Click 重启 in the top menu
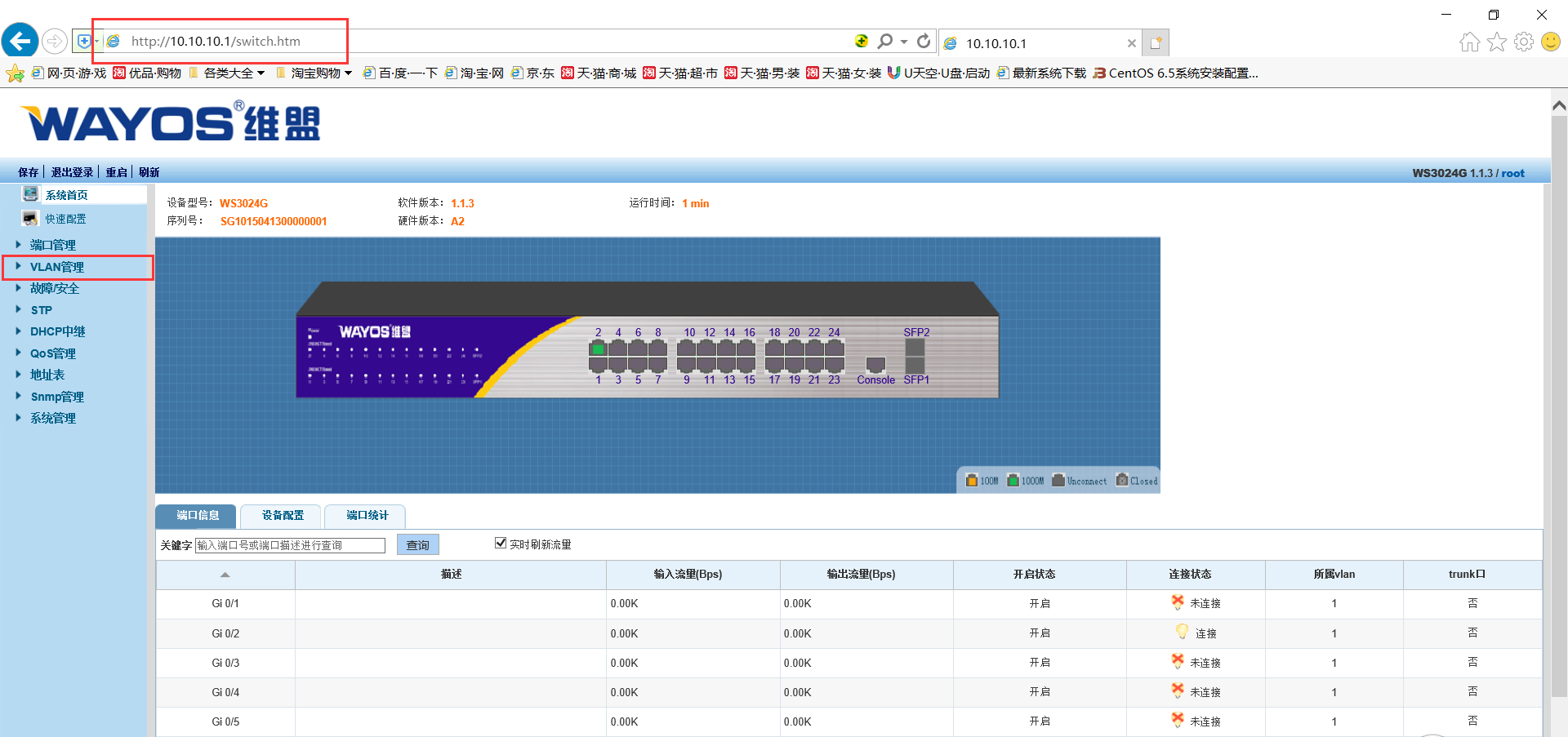The width and height of the screenshot is (1568, 737). click(116, 172)
